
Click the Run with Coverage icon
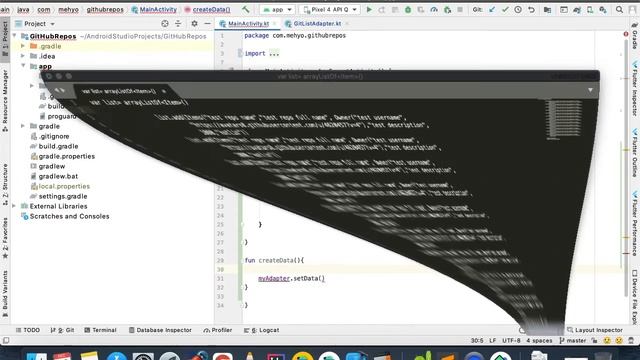[x=421, y=9]
